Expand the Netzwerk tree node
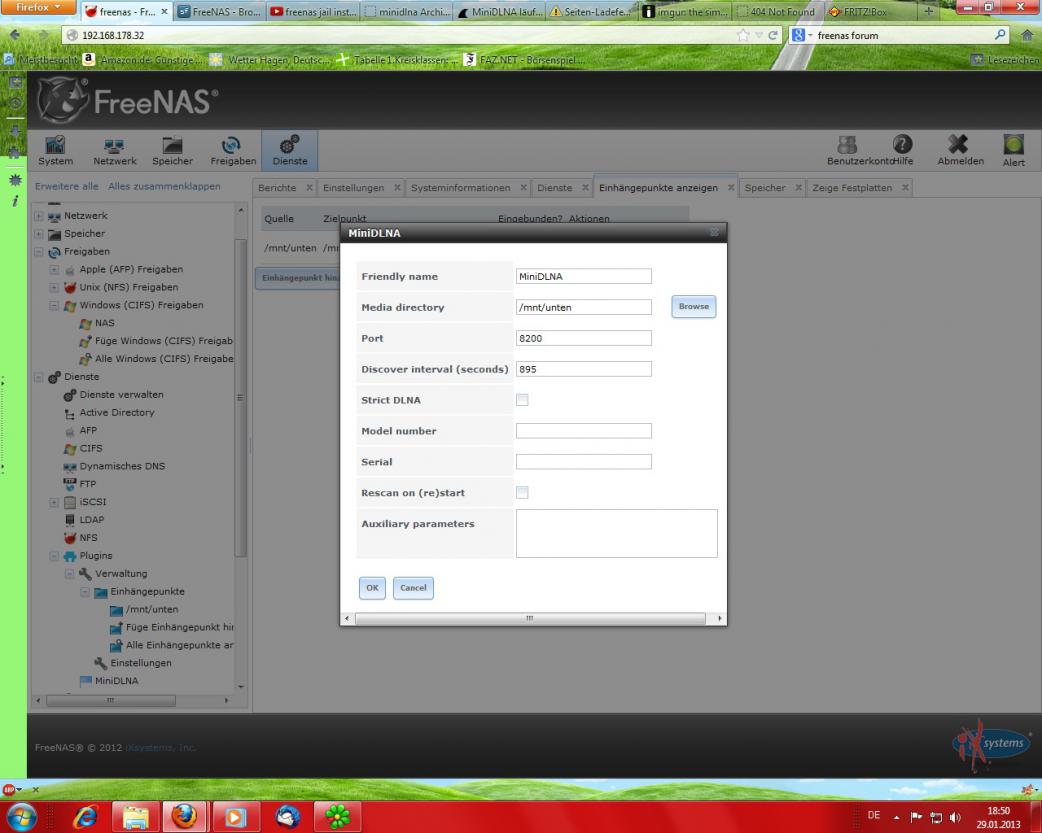The height and width of the screenshot is (833, 1042). coord(39,216)
